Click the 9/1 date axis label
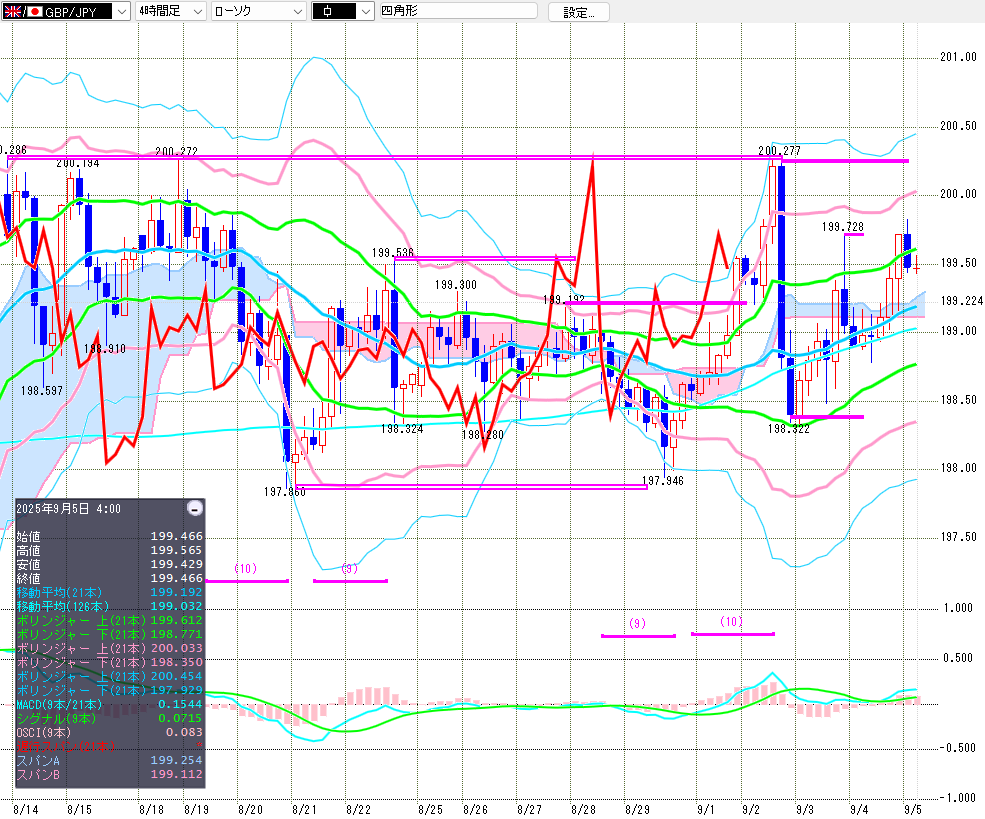The width and height of the screenshot is (985, 819). click(705, 810)
